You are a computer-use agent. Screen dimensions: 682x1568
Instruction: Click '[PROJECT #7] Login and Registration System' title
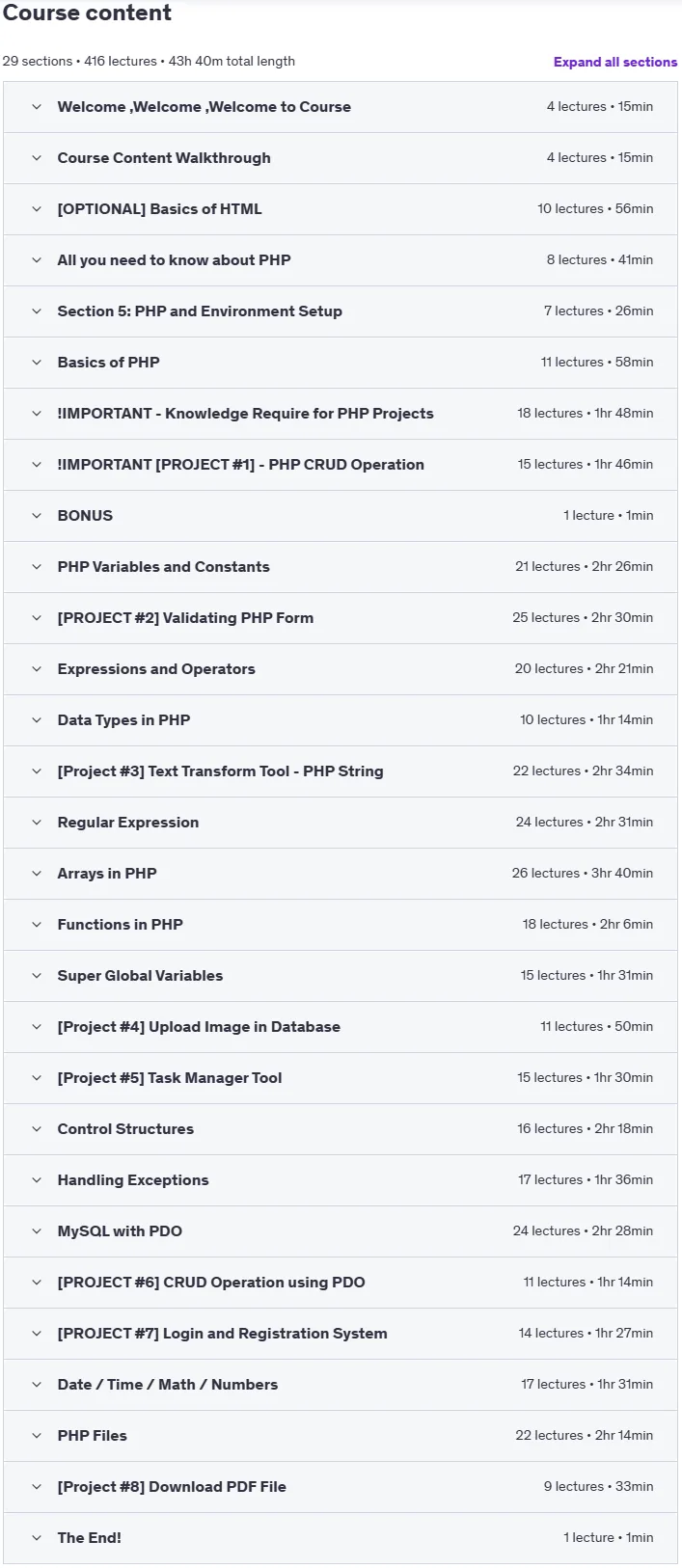pyautogui.click(x=222, y=1334)
